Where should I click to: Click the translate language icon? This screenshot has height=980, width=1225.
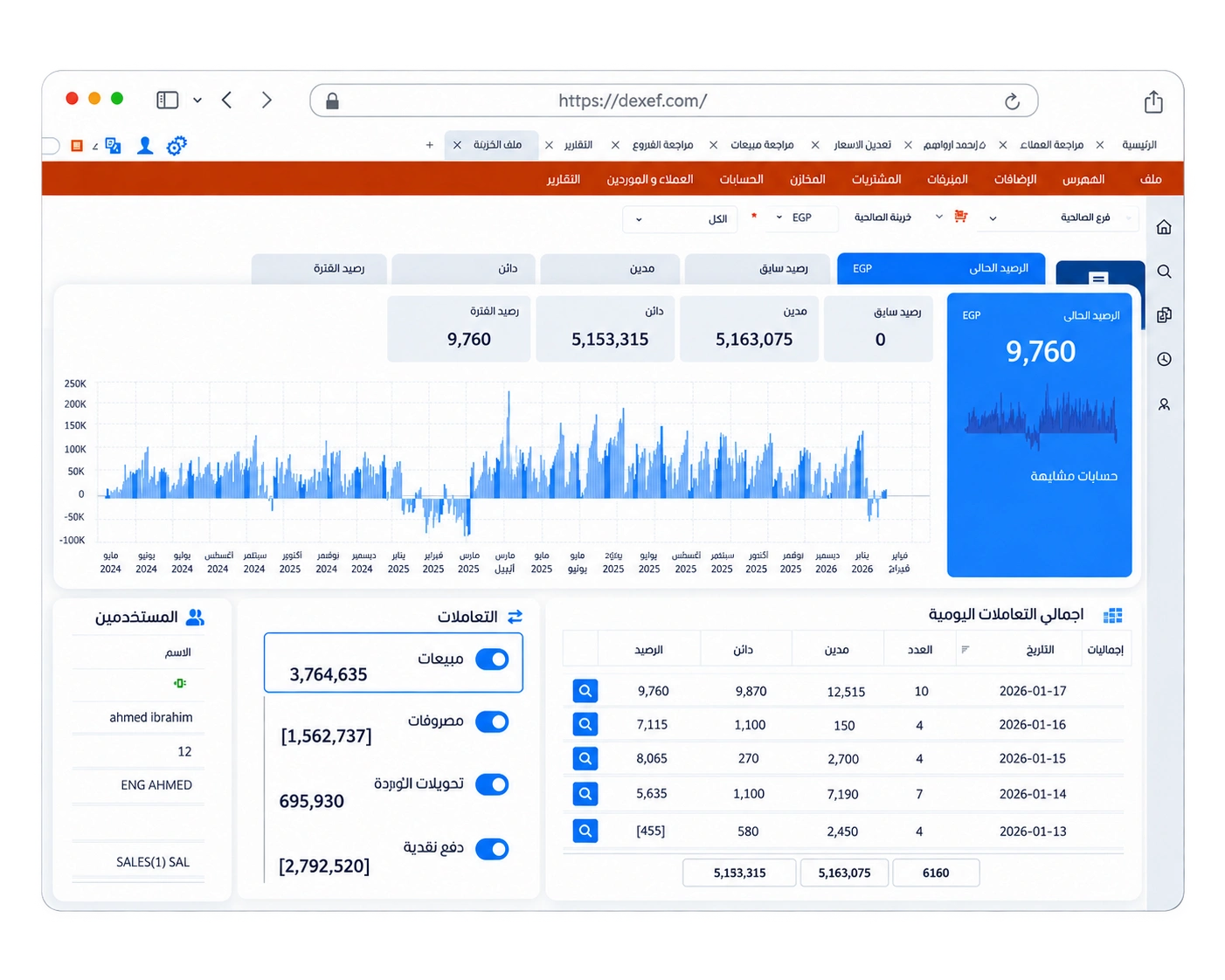pos(113,146)
